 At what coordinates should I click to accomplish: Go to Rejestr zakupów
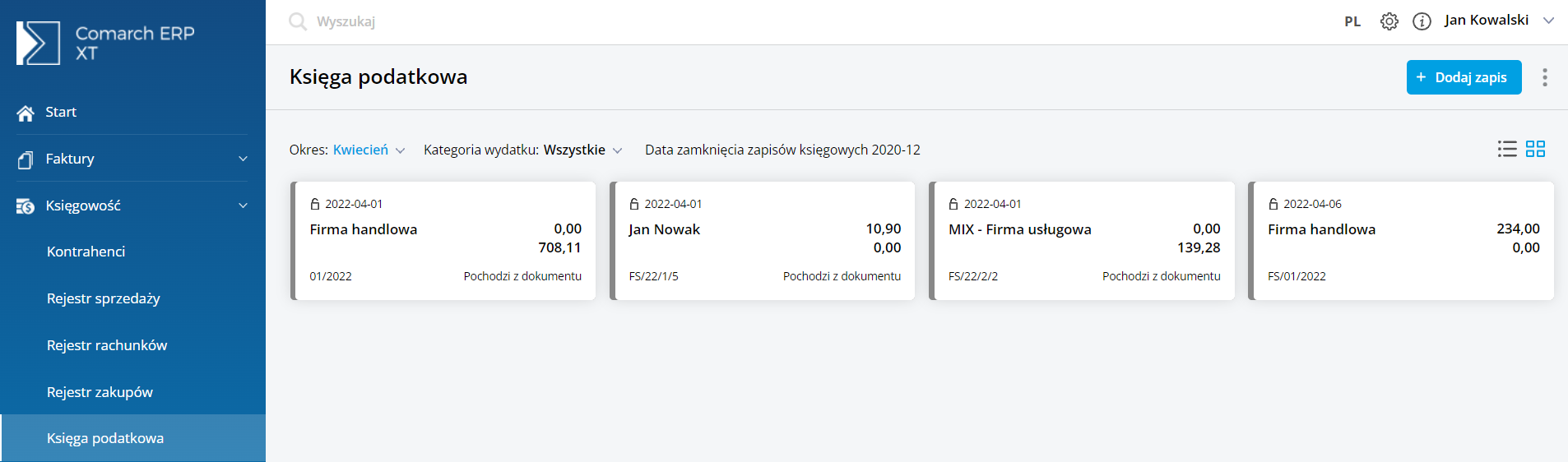click(x=100, y=392)
